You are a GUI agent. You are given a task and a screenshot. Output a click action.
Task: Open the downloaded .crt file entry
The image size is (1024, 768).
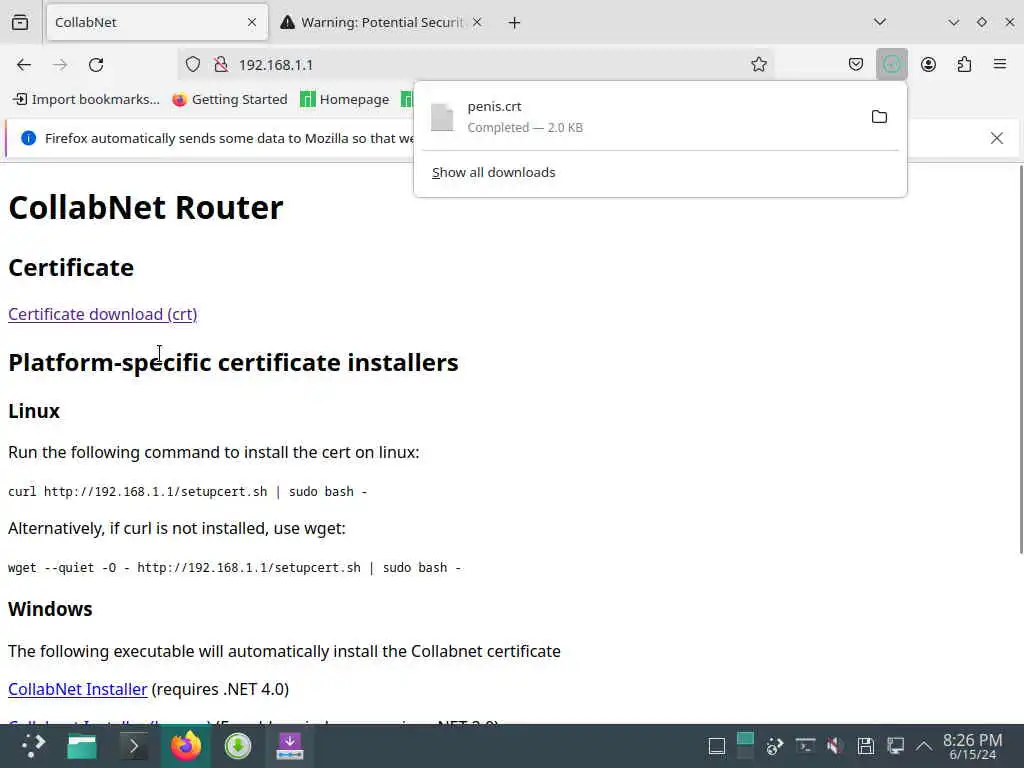640,117
